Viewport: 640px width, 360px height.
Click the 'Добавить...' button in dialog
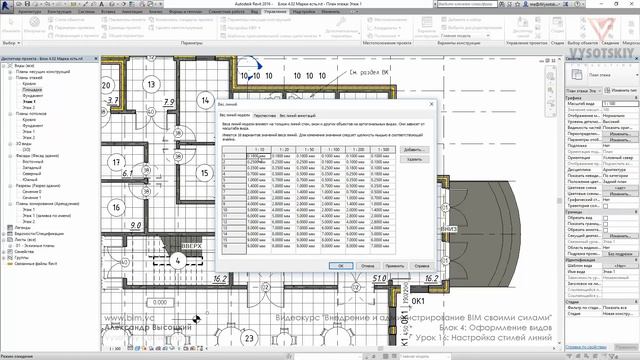click(x=414, y=150)
